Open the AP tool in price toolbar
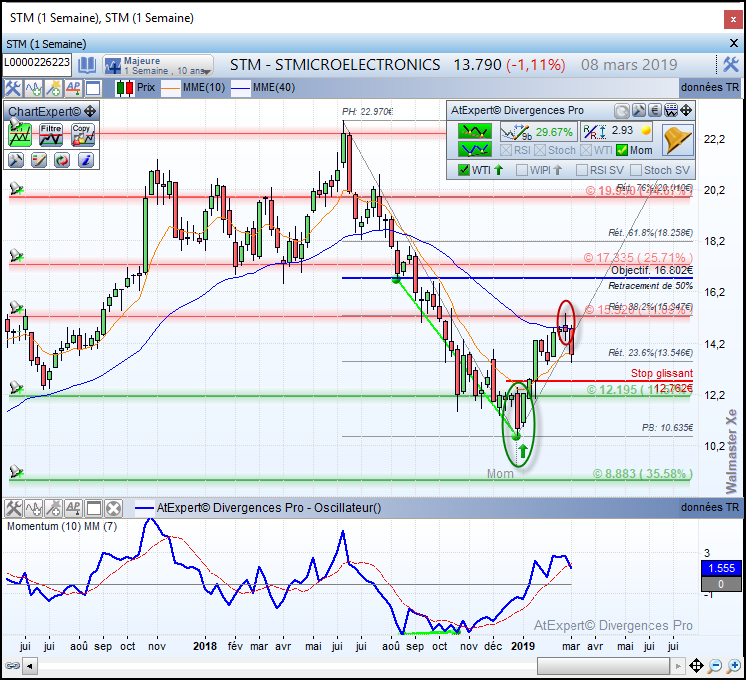Screen dimensions: 746x680 click(x=73, y=88)
